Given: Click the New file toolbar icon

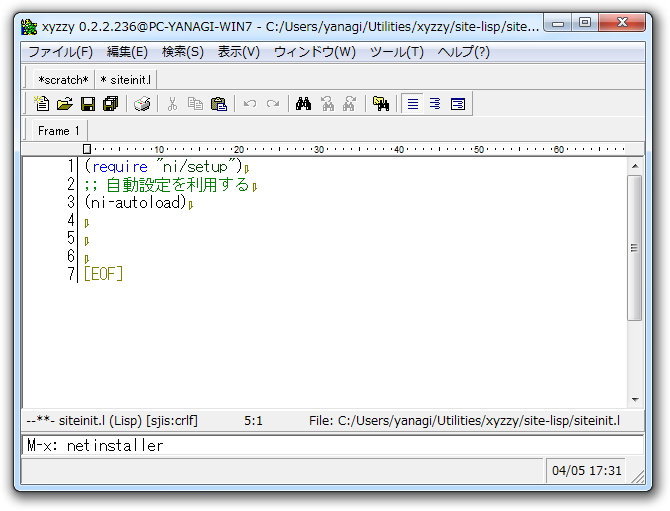Looking at the screenshot, I should [42, 104].
